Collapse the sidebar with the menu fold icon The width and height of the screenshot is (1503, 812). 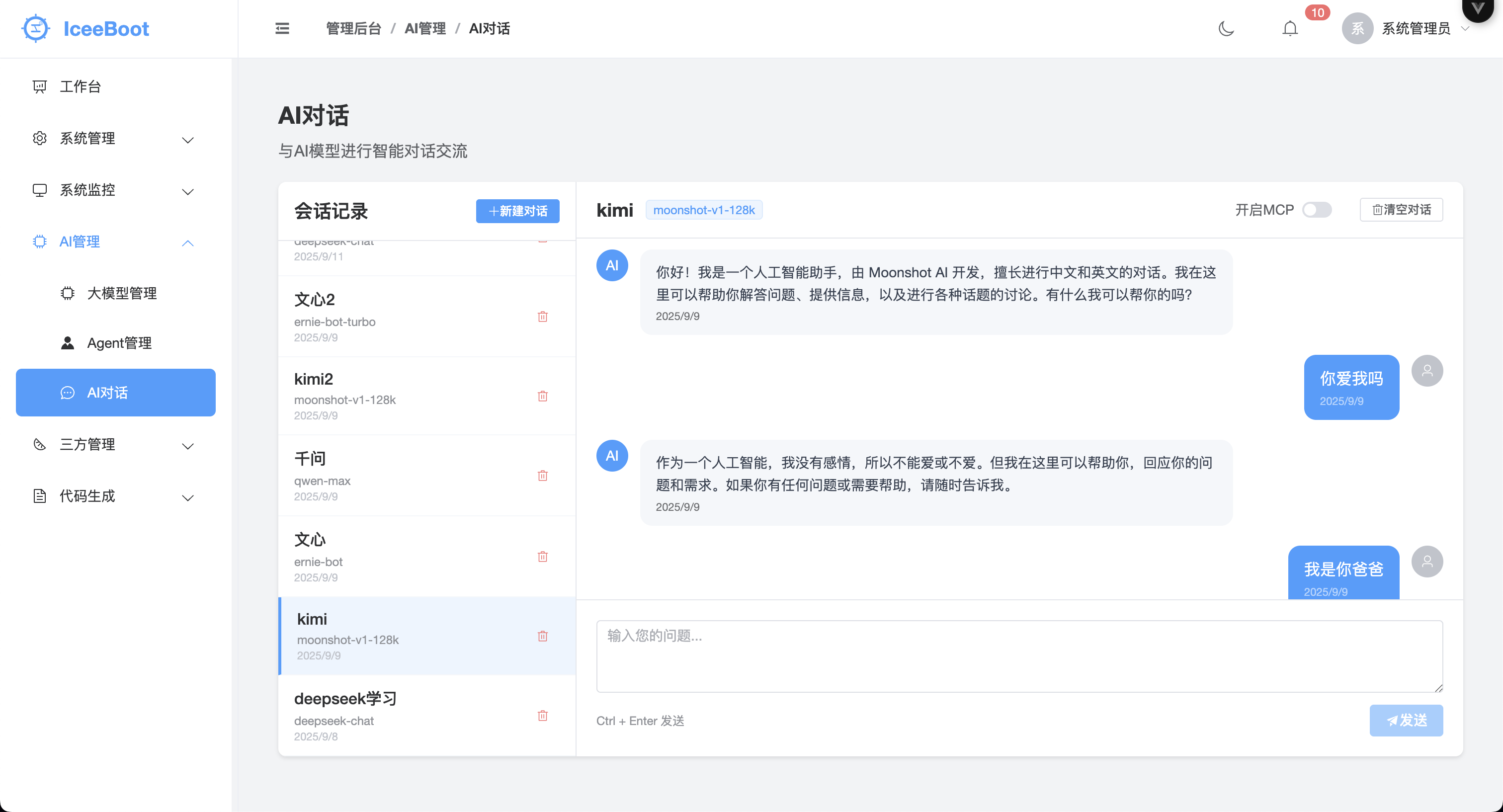(x=282, y=28)
